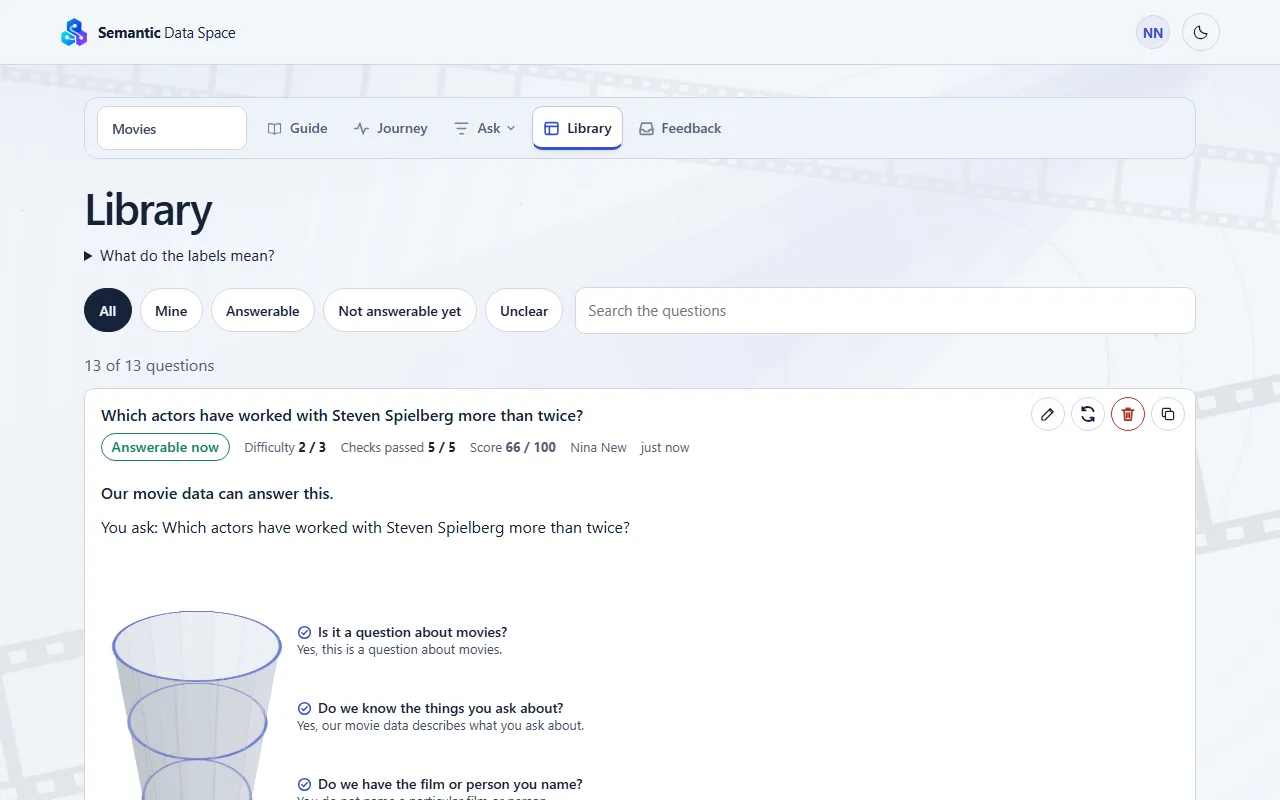1280x800 pixels.
Task: Filter by Unclear questions
Action: [524, 311]
